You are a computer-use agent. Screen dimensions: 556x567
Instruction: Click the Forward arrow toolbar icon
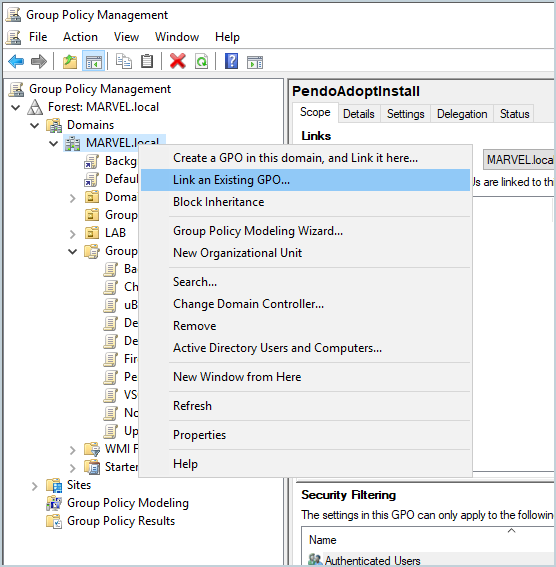pos(39,61)
